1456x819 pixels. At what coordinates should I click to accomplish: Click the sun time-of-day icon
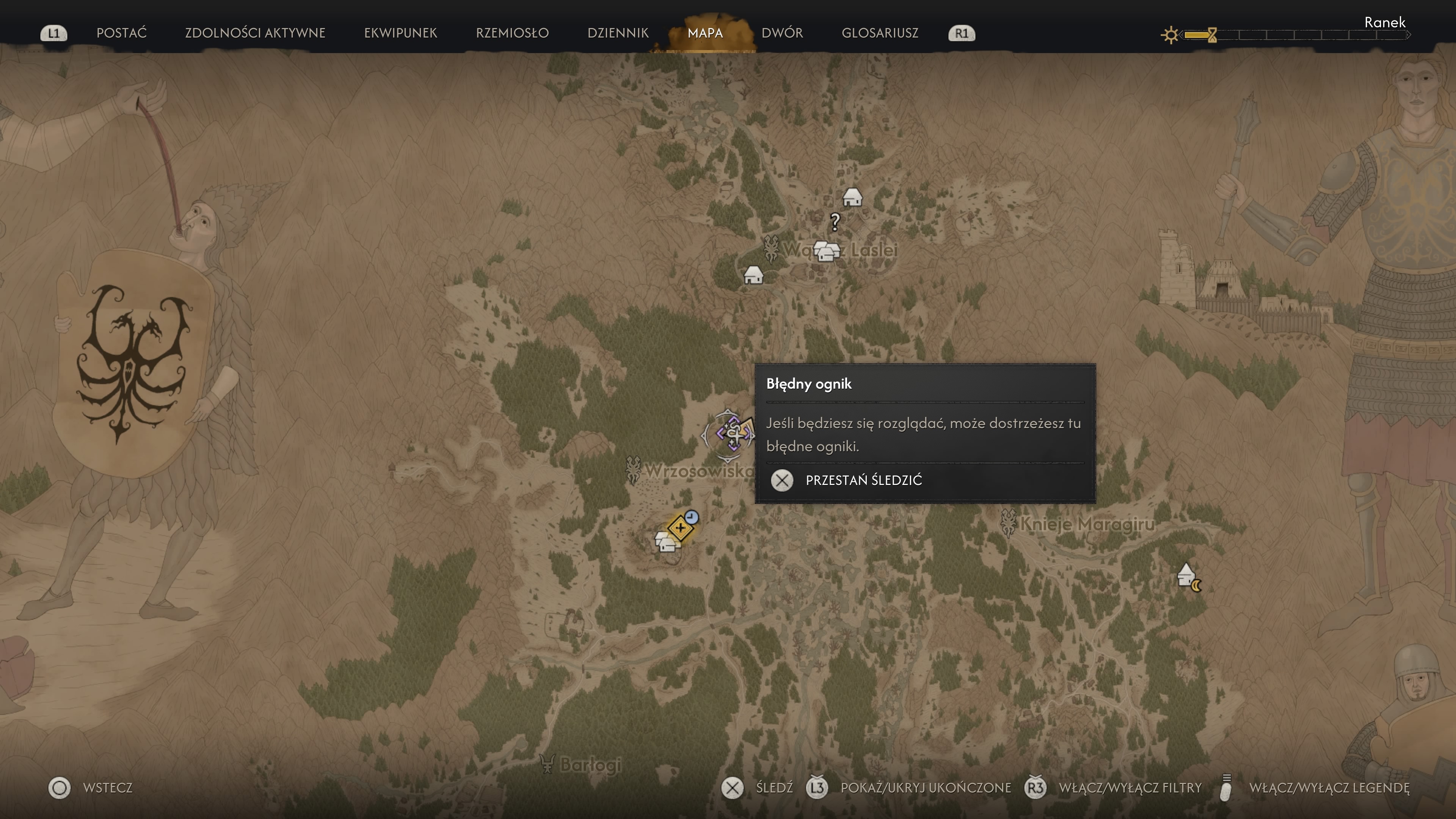click(x=1170, y=35)
